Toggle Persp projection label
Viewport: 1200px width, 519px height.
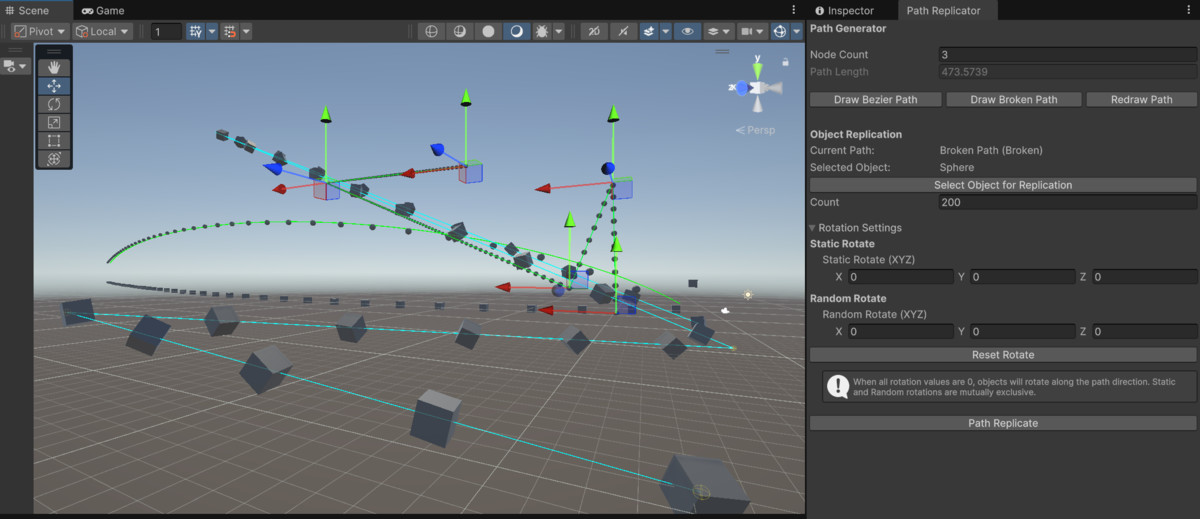[x=755, y=130]
